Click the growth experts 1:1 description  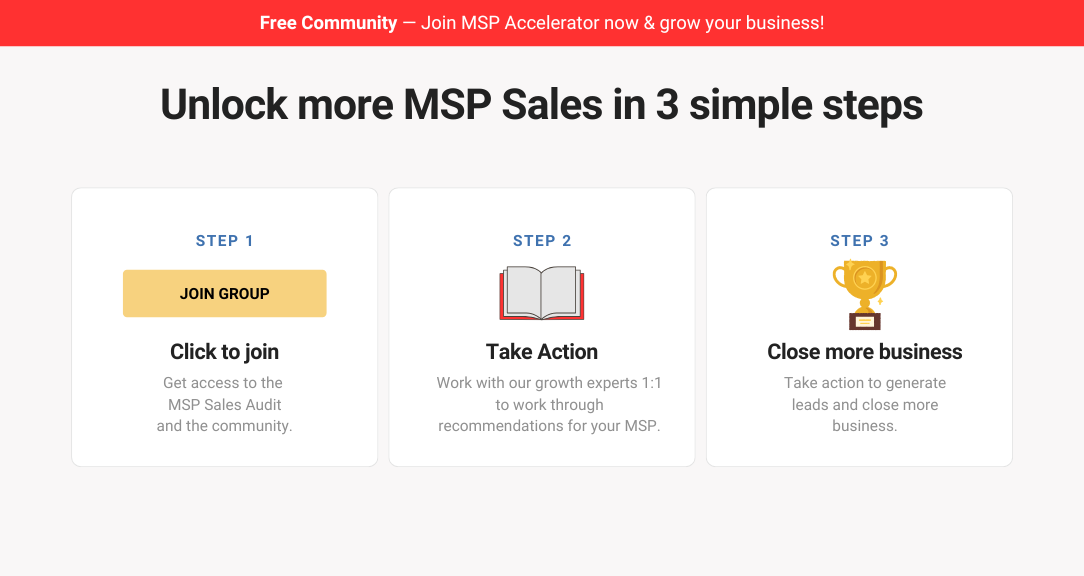(x=549, y=405)
